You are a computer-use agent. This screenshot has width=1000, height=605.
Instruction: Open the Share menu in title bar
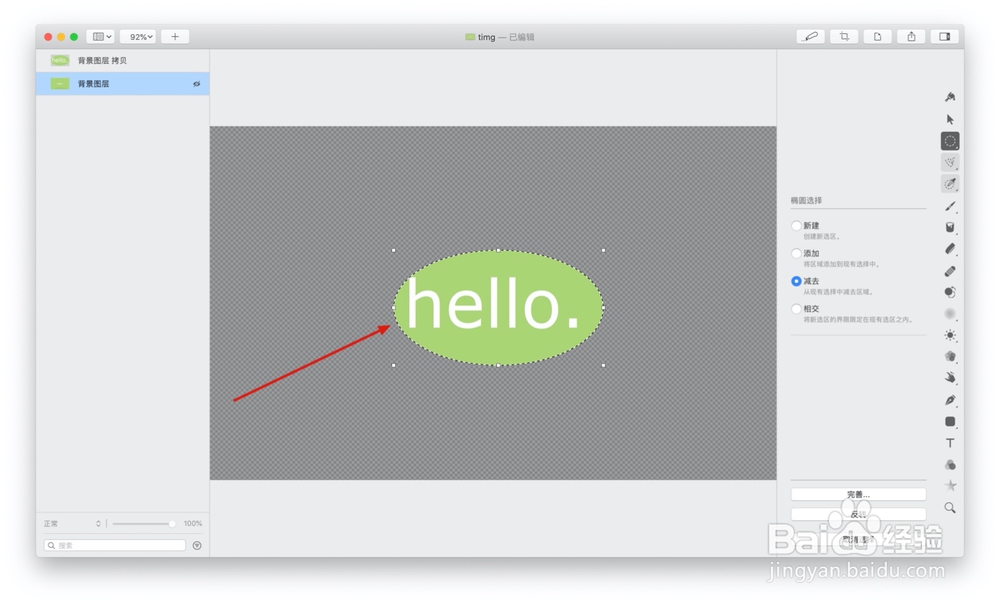coord(911,36)
